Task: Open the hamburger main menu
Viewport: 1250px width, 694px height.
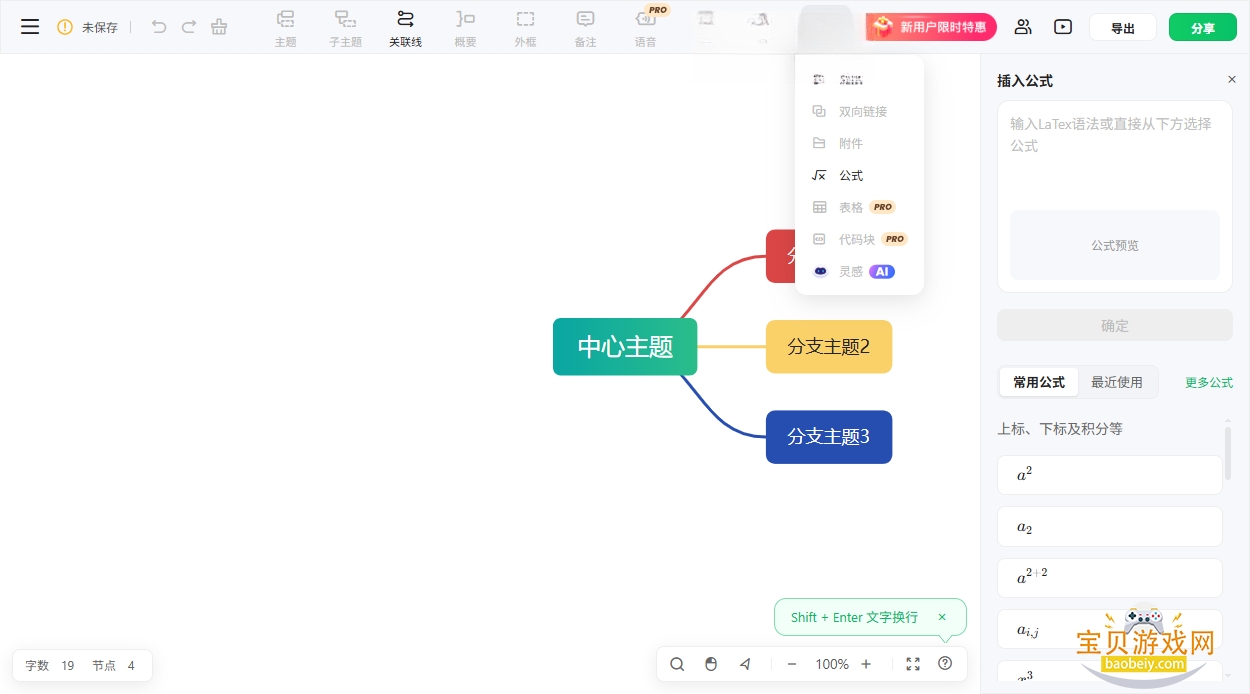Action: [30, 27]
